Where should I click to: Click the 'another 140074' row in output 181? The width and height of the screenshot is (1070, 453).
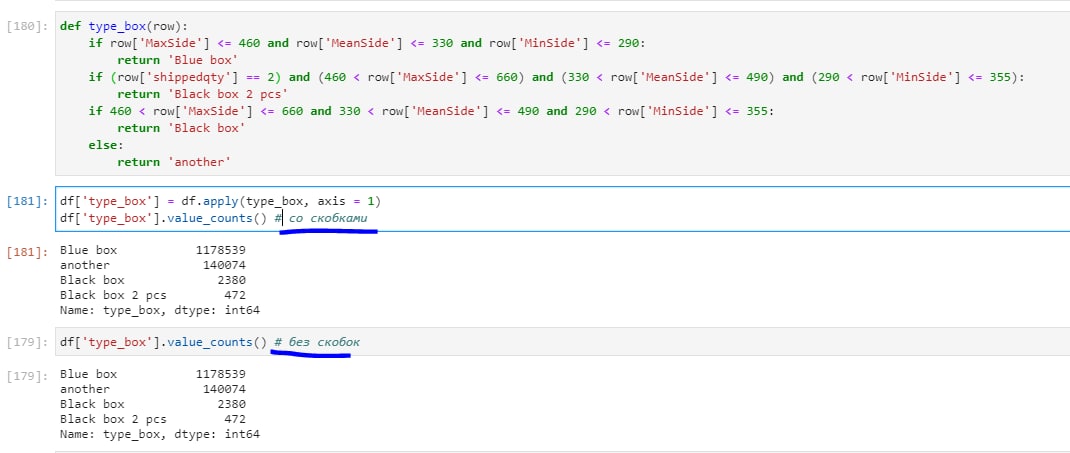153,265
